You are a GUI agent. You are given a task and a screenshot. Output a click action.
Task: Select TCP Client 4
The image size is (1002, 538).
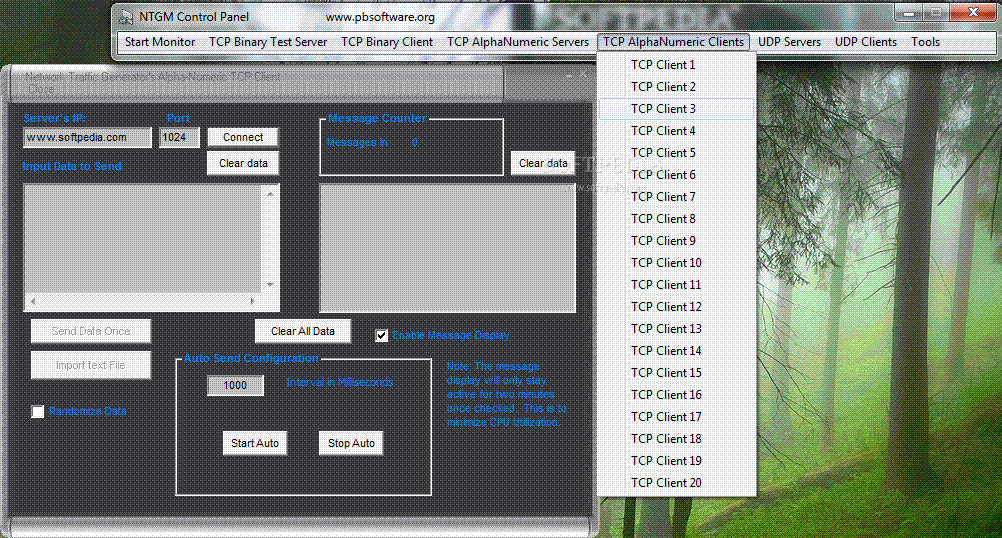click(x=677, y=131)
